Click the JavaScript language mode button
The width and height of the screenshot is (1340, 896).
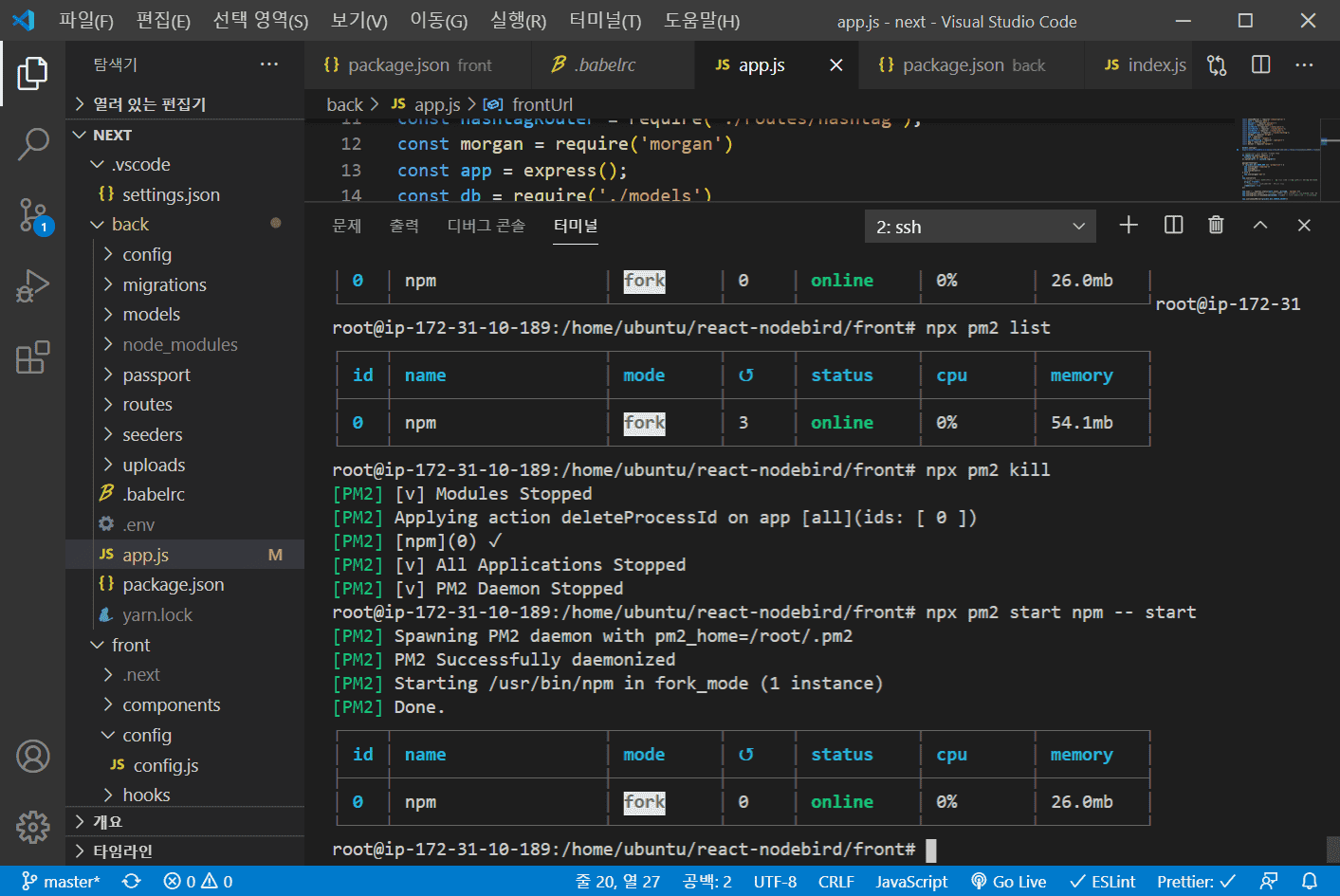(x=911, y=882)
